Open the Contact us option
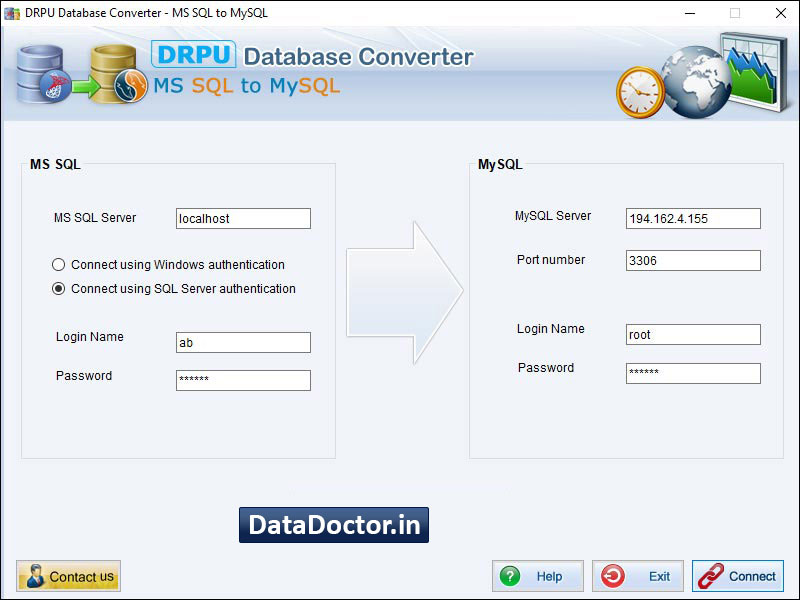800x600 pixels. [x=67, y=575]
